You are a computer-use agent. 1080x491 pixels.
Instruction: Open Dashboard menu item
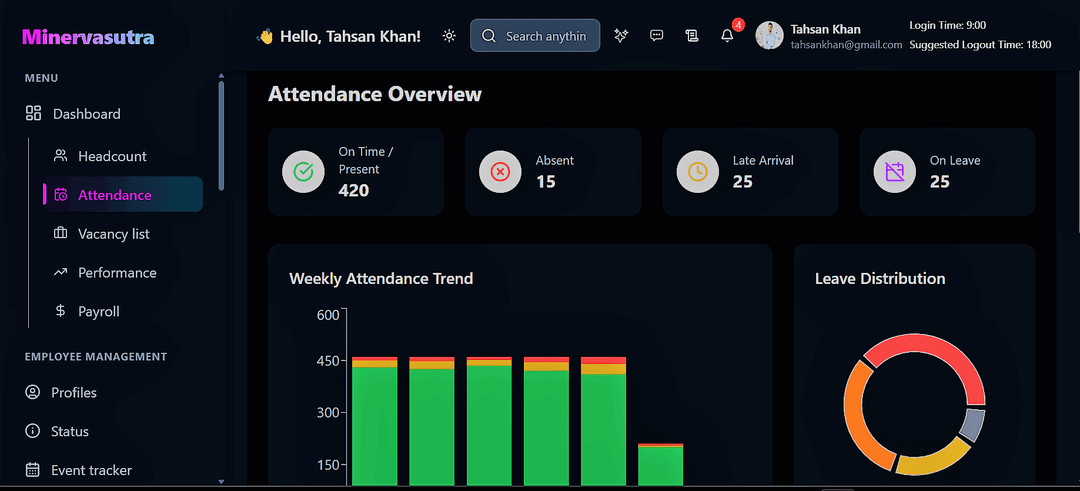tap(87, 114)
